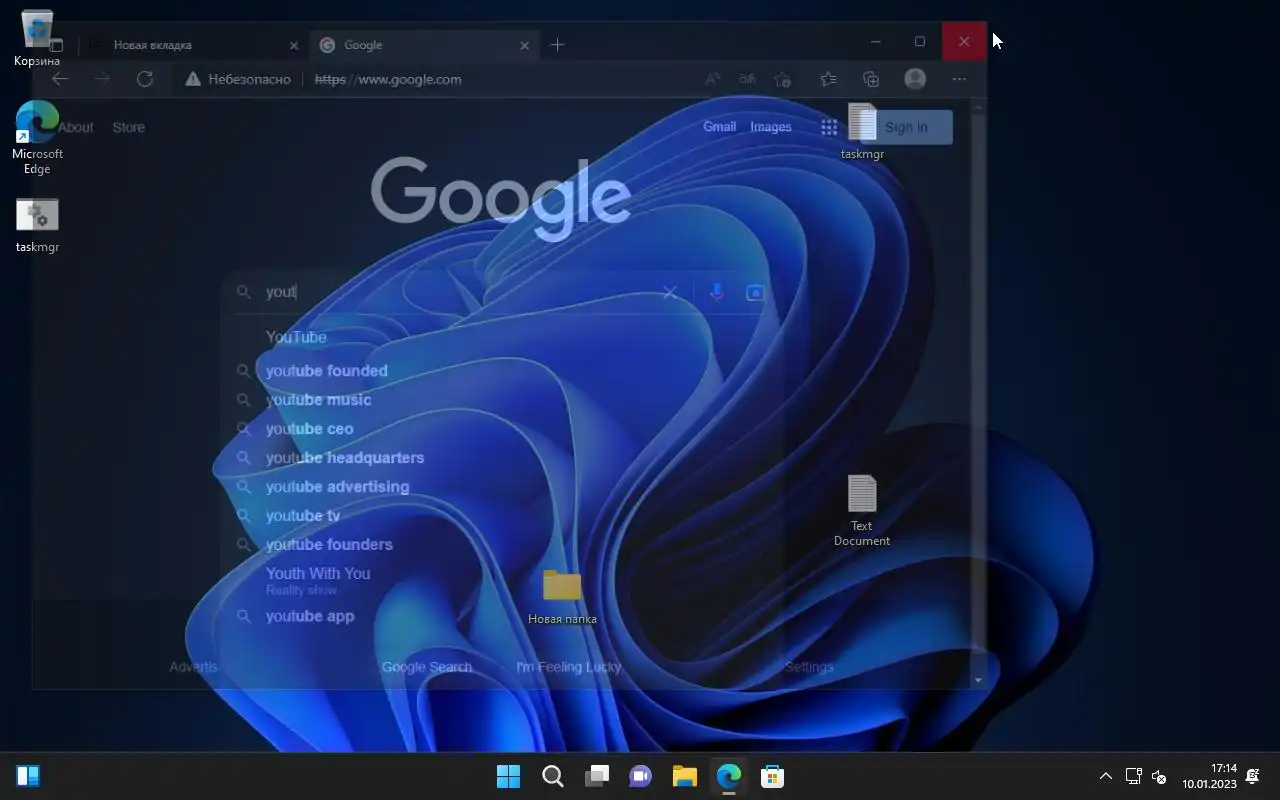Click the Google Sign in button
Viewport: 1280px width, 800px height.
906,127
